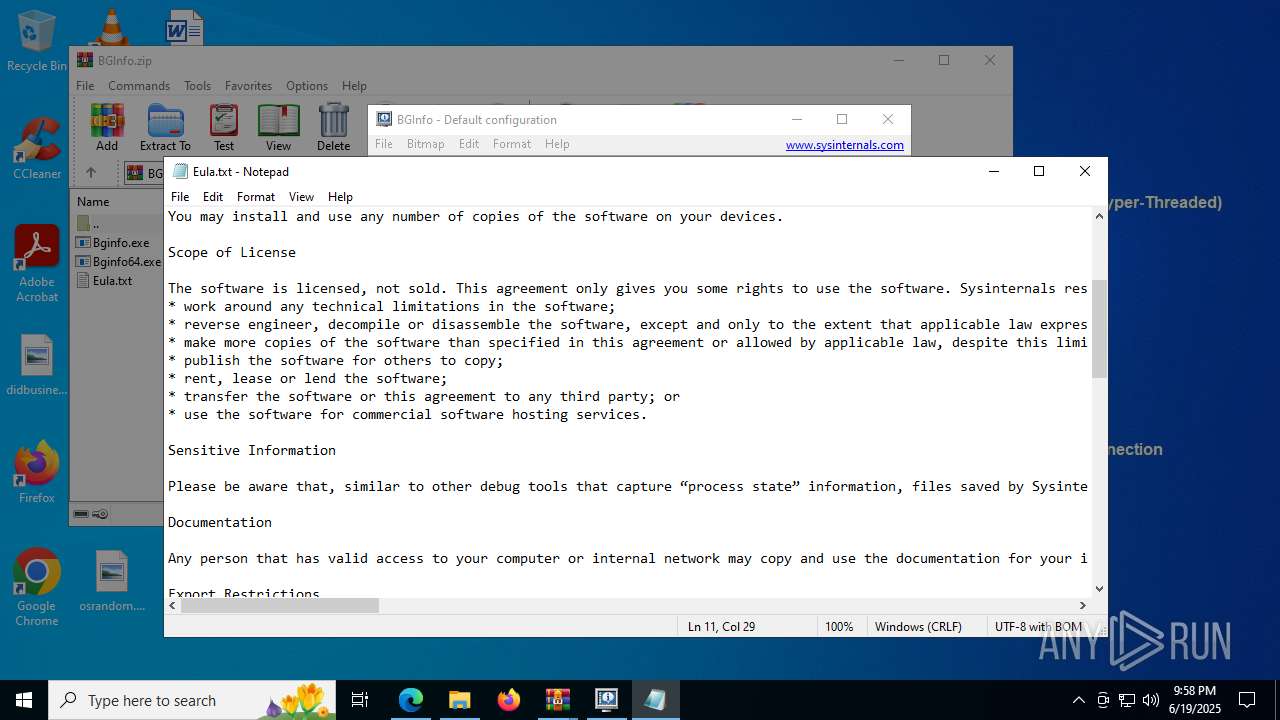Click Notepad vertical scrollbar up arrow
The height and width of the screenshot is (720, 1280).
(x=1099, y=216)
